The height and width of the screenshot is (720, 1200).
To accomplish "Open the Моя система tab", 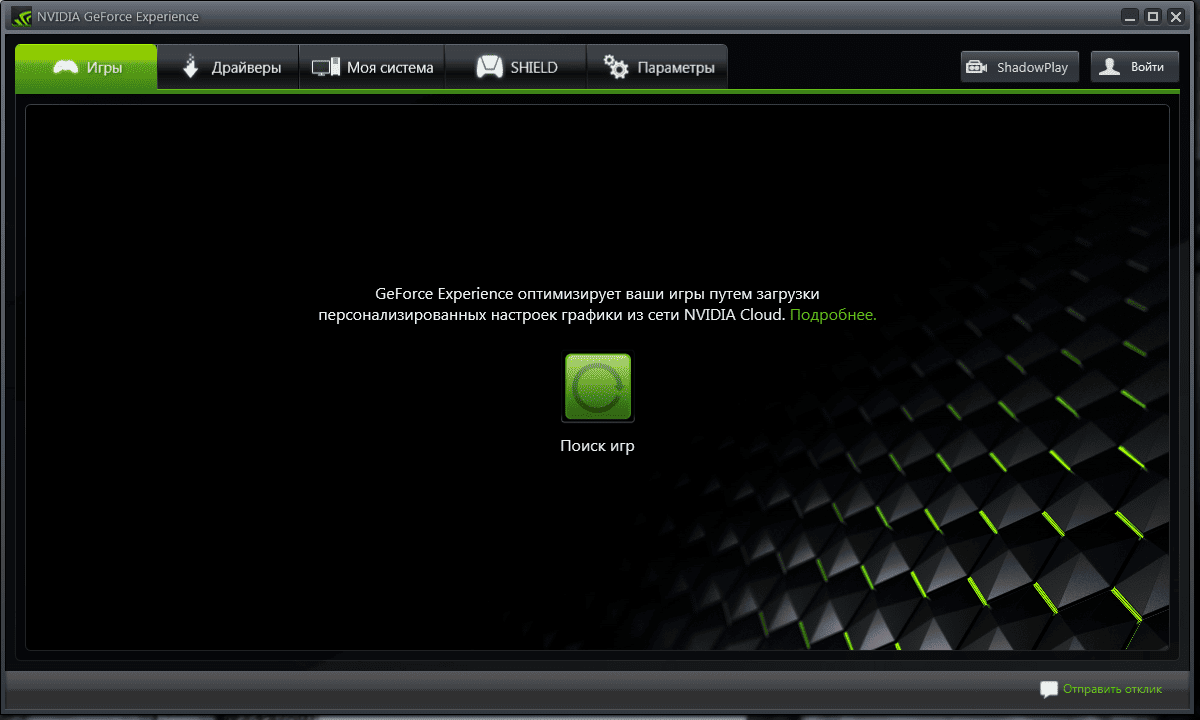I will click(372, 67).
